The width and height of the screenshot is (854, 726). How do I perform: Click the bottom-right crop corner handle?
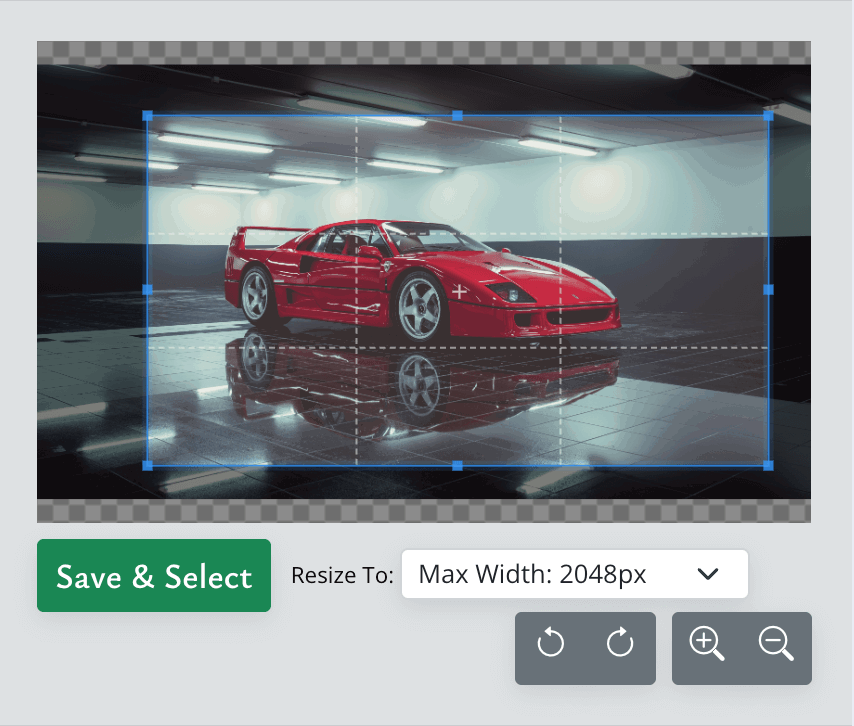[x=768, y=465]
